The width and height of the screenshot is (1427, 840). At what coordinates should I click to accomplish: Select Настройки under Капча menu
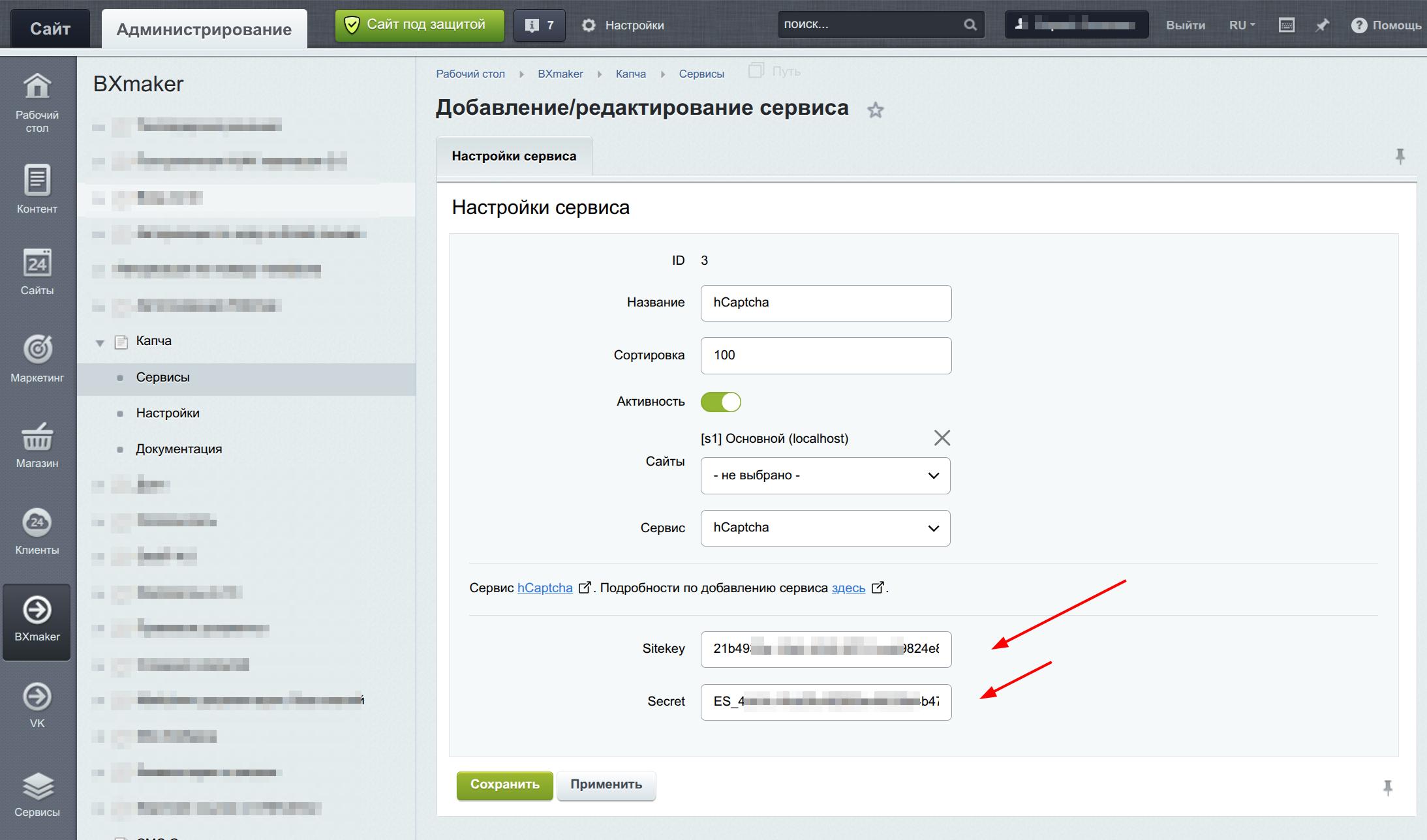tap(168, 413)
